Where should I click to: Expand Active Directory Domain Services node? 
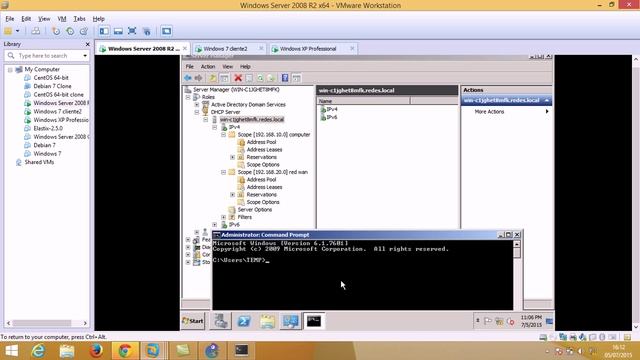pyautogui.click(x=197, y=104)
